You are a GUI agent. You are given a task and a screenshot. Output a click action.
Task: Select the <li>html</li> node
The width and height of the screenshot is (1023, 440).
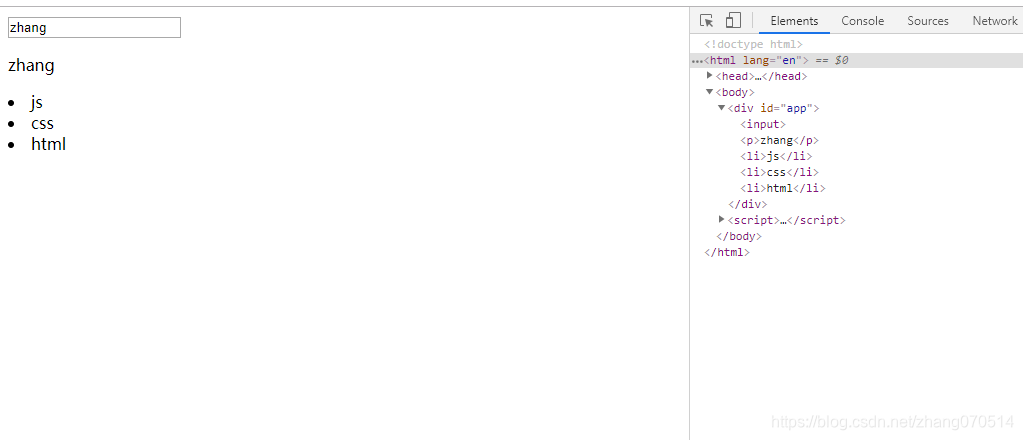(x=782, y=188)
